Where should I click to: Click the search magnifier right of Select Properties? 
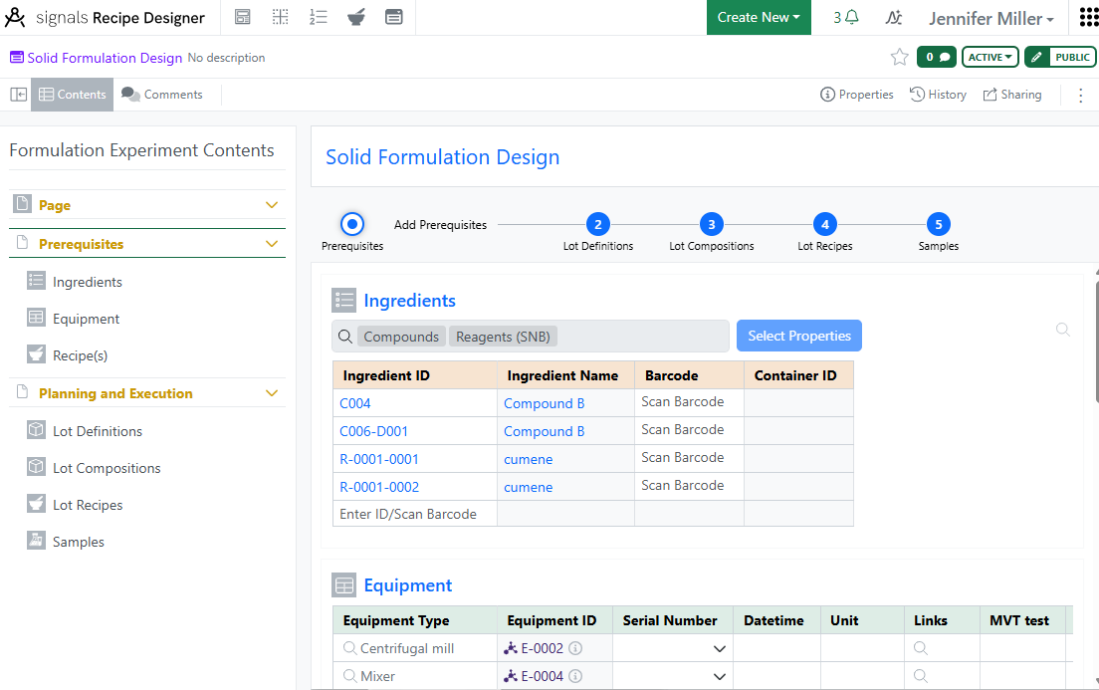(1063, 330)
